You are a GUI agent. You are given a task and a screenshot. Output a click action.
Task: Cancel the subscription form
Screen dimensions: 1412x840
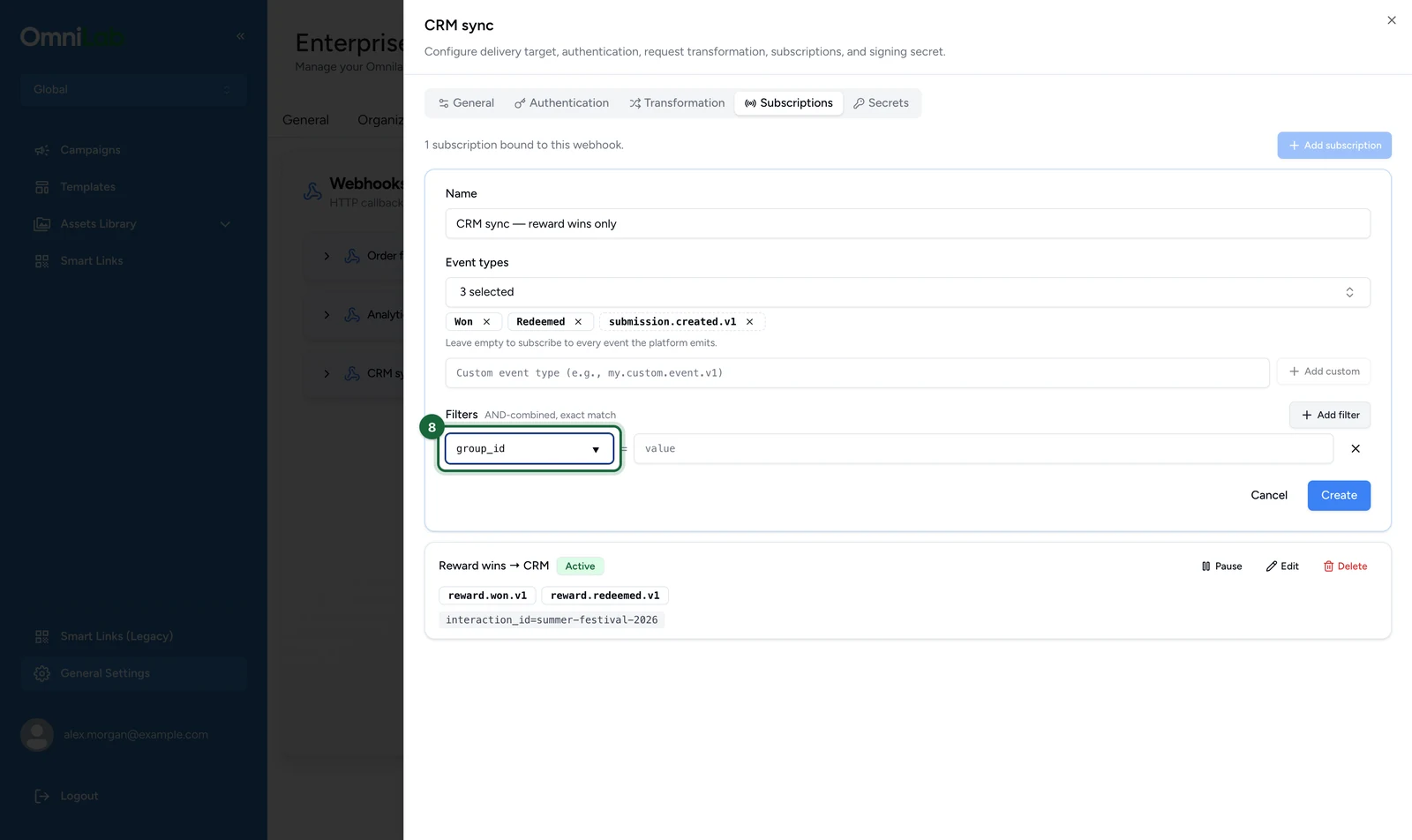[1269, 496]
